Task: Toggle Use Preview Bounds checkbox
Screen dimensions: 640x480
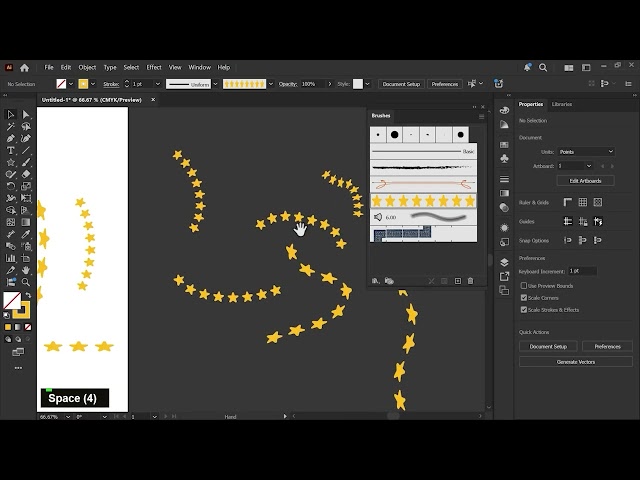Action: click(524, 286)
